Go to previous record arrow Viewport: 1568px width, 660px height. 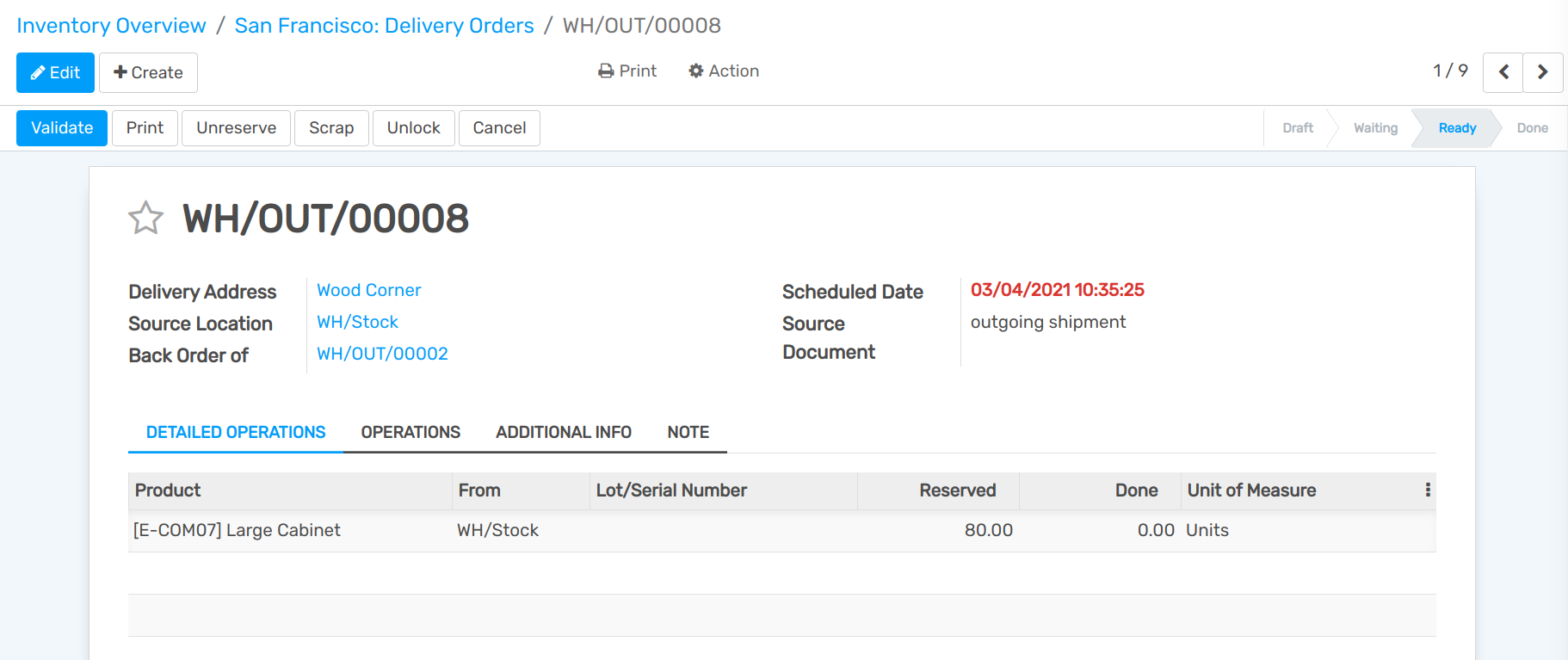pos(1503,72)
